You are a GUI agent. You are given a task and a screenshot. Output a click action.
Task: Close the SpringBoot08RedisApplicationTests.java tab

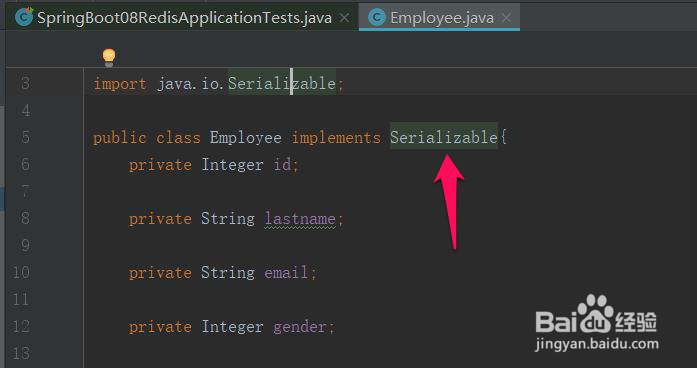tap(344, 18)
